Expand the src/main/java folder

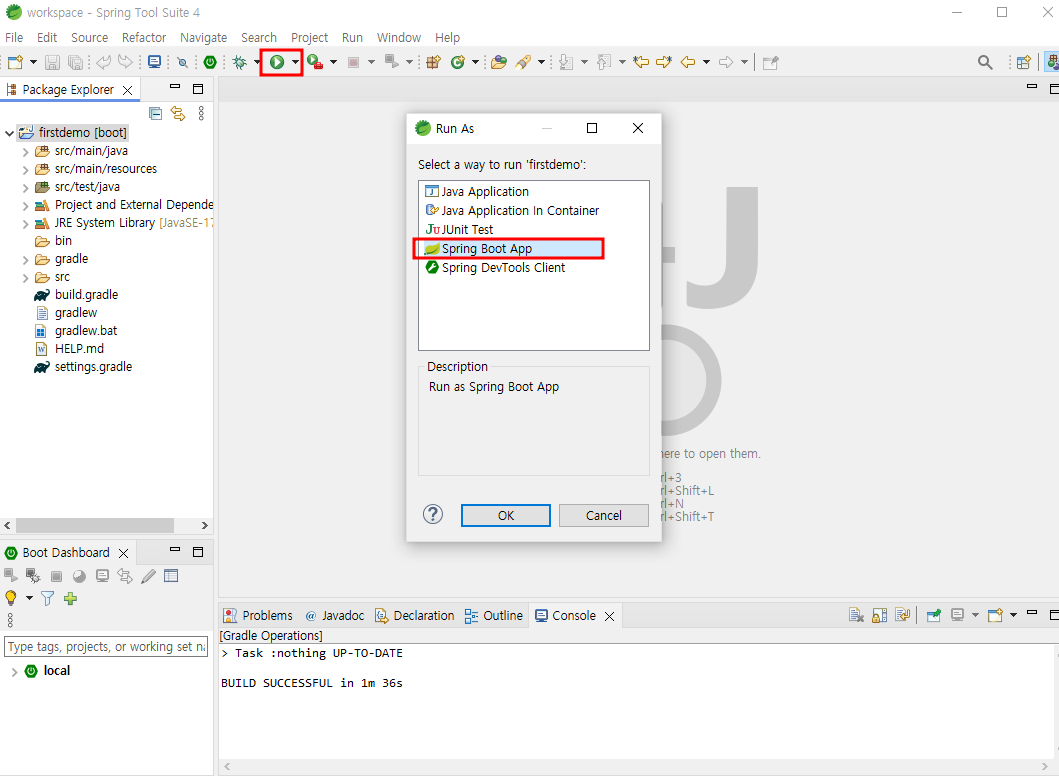(x=26, y=151)
